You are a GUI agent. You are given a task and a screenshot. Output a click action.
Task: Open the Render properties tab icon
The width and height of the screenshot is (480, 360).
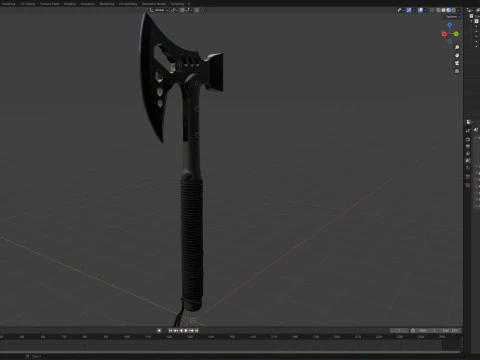coord(468,139)
